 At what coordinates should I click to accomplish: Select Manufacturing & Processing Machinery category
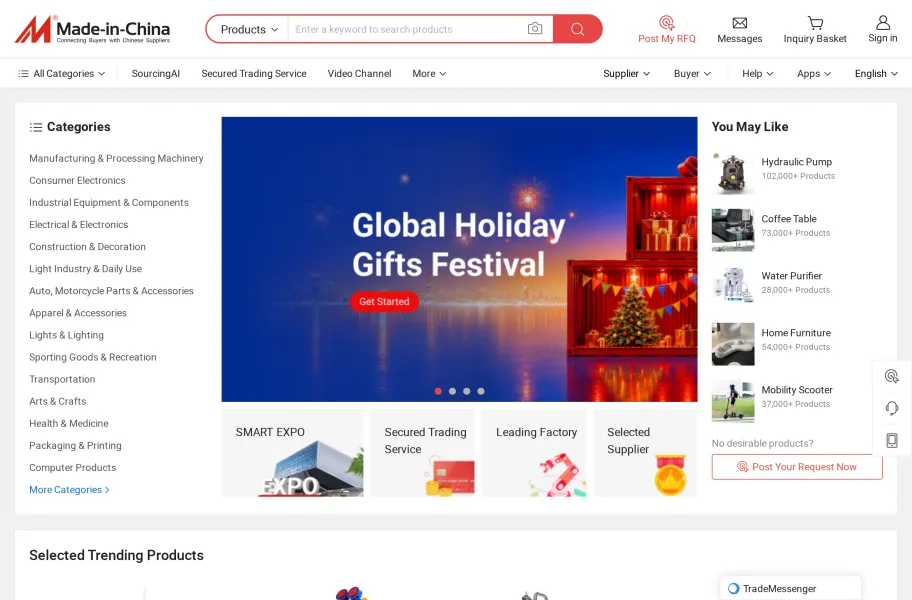(116, 158)
